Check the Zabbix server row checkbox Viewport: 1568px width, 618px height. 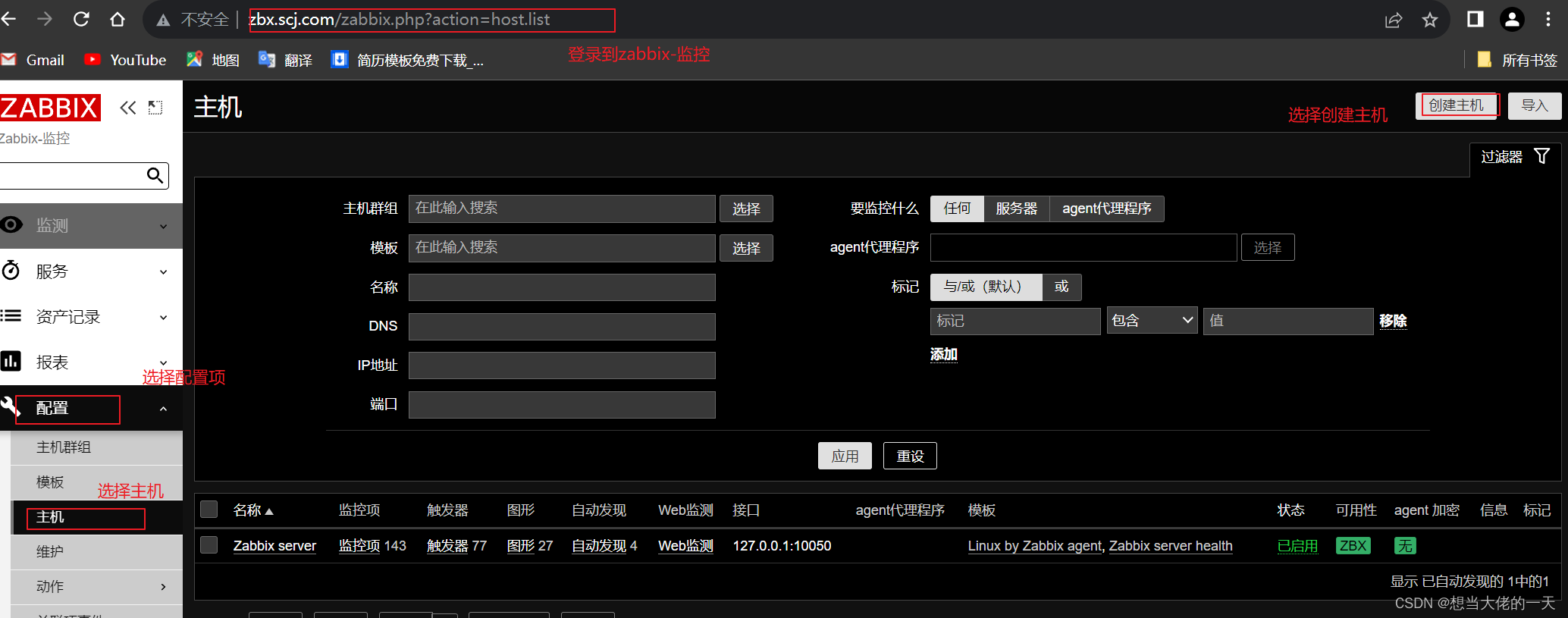point(209,545)
